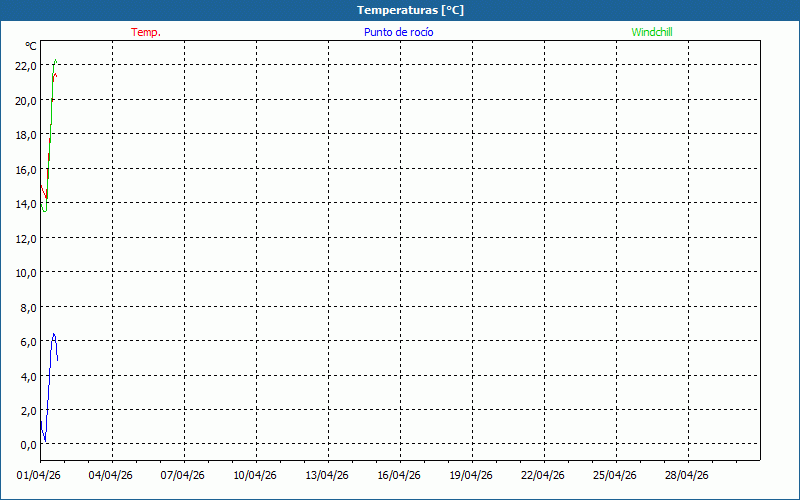Click the 19/04/26 date label
Screen dimensions: 800x500
pos(470,475)
